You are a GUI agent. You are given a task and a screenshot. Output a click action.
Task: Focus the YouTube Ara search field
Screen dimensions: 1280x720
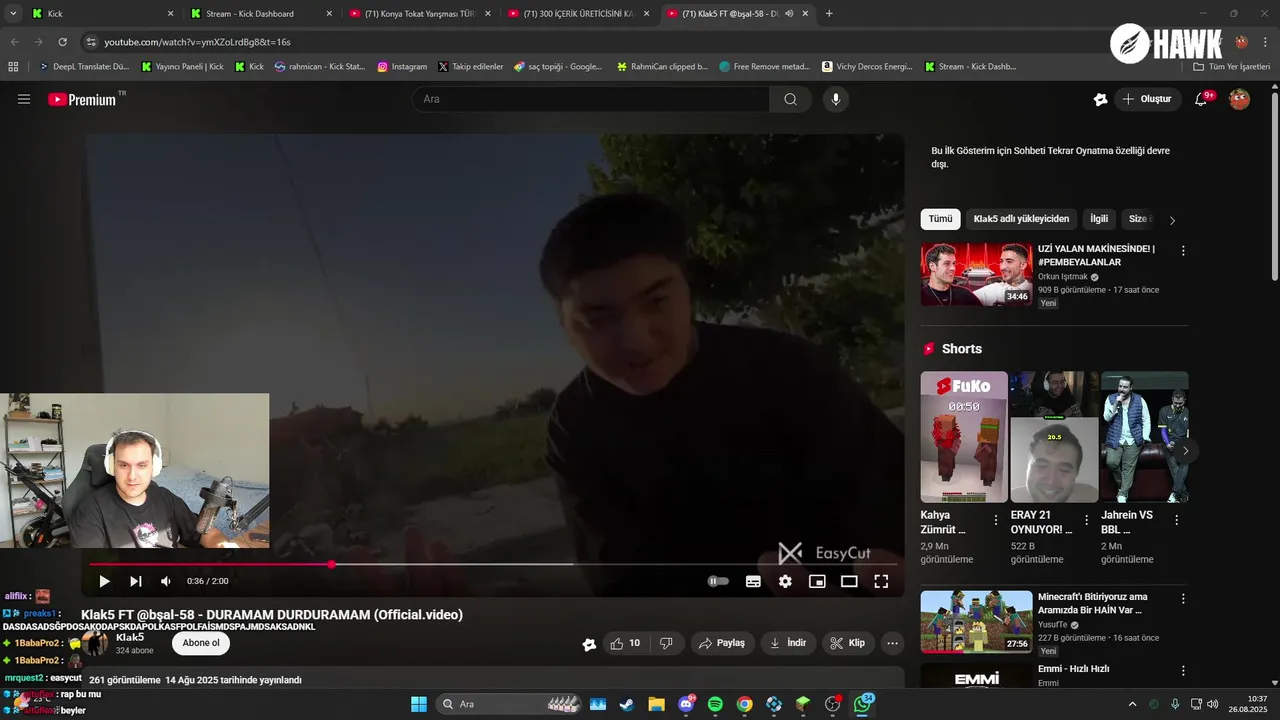[591, 99]
